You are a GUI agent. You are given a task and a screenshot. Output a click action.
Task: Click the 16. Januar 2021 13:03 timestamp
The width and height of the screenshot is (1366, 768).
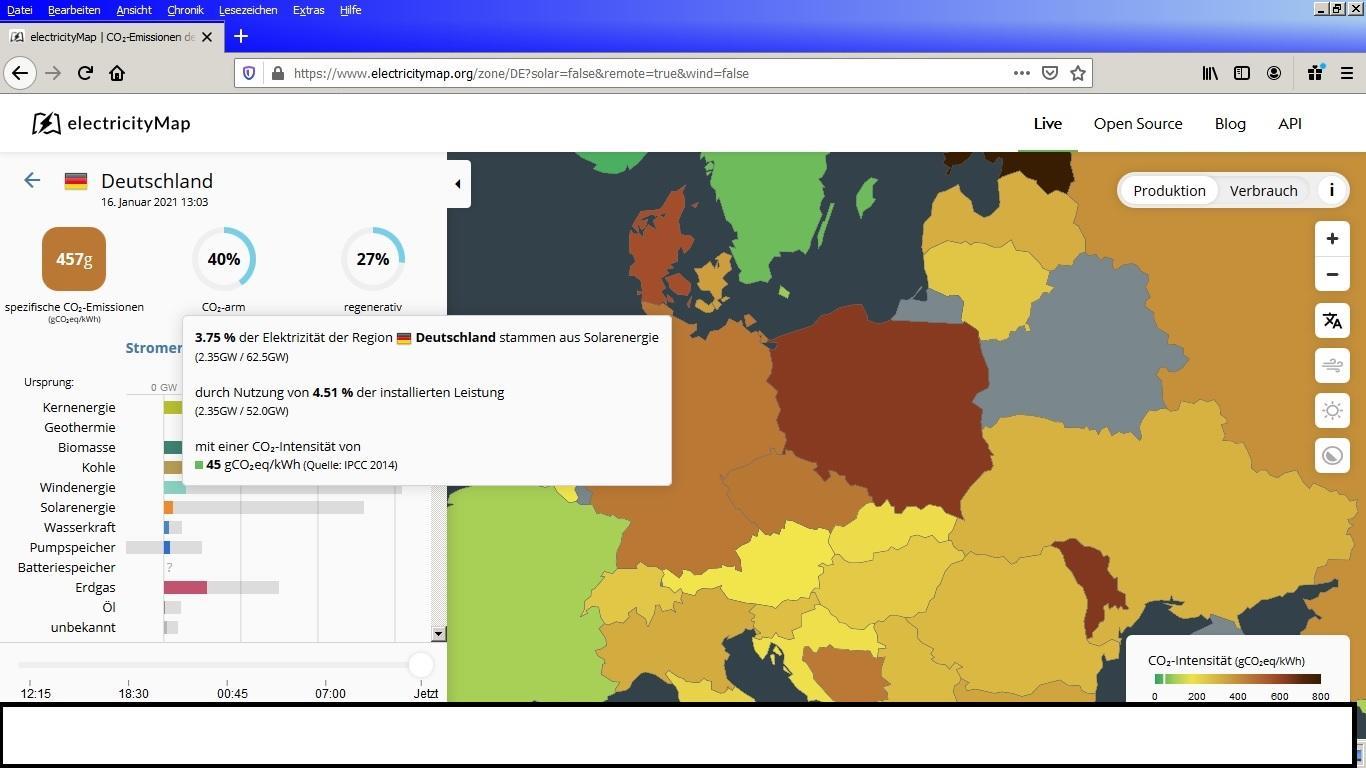pyautogui.click(x=155, y=202)
